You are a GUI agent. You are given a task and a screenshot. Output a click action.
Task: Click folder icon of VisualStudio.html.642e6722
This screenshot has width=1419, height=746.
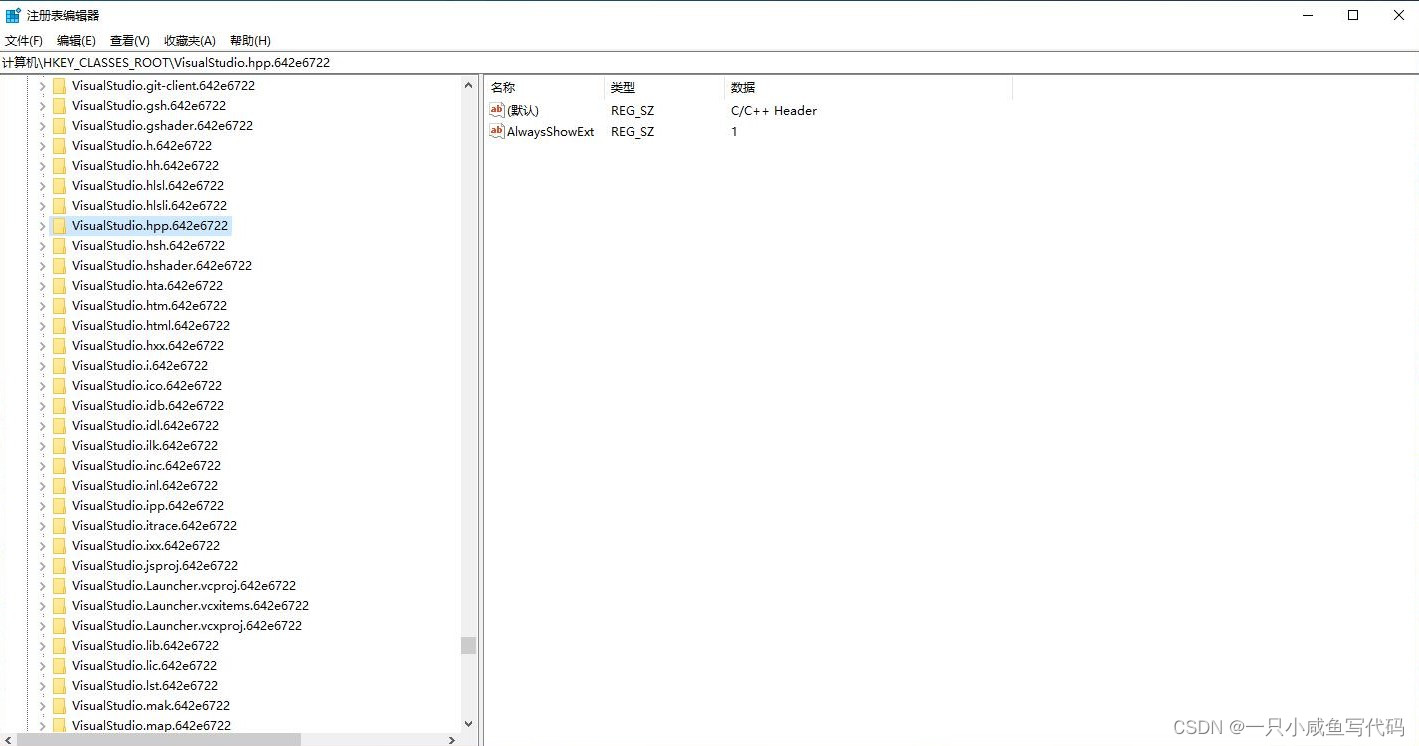(x=59, y=326)
